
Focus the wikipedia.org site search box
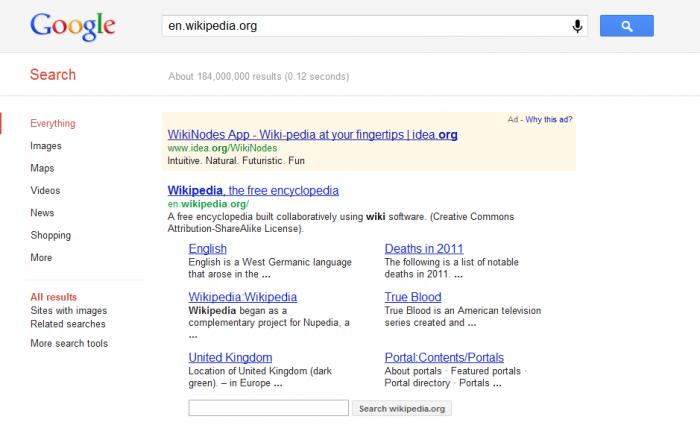pyautogui.click(x=268, y=408)
